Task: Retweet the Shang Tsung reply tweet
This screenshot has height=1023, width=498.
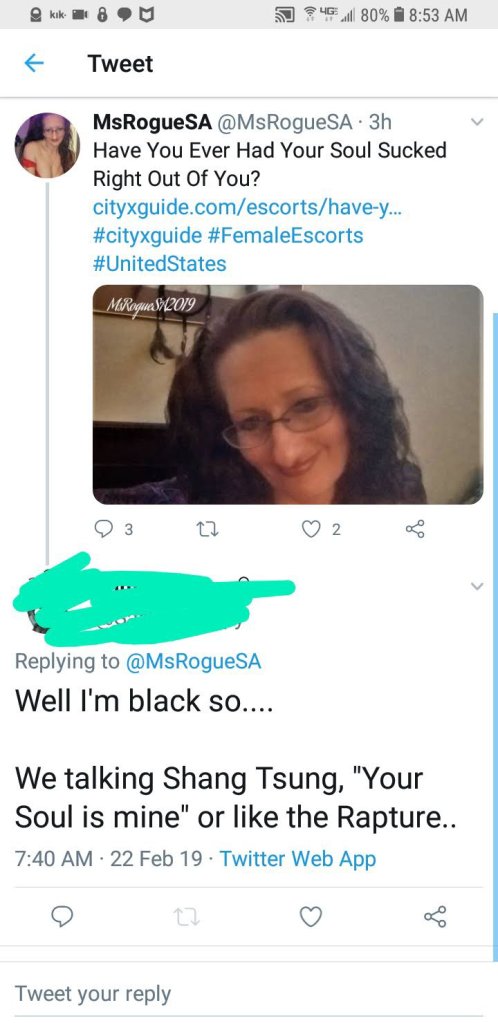Action: pos(185,917)
